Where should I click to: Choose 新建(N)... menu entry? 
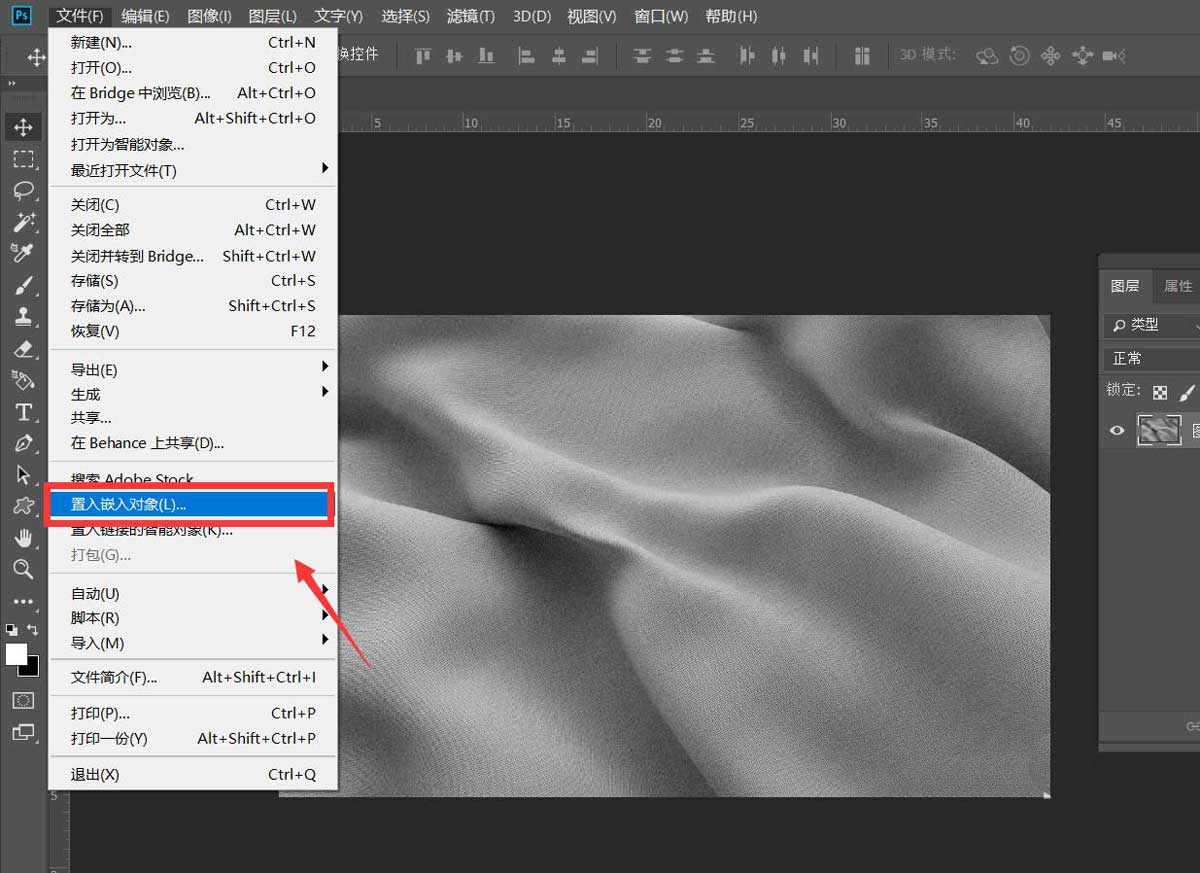[193, 42]
